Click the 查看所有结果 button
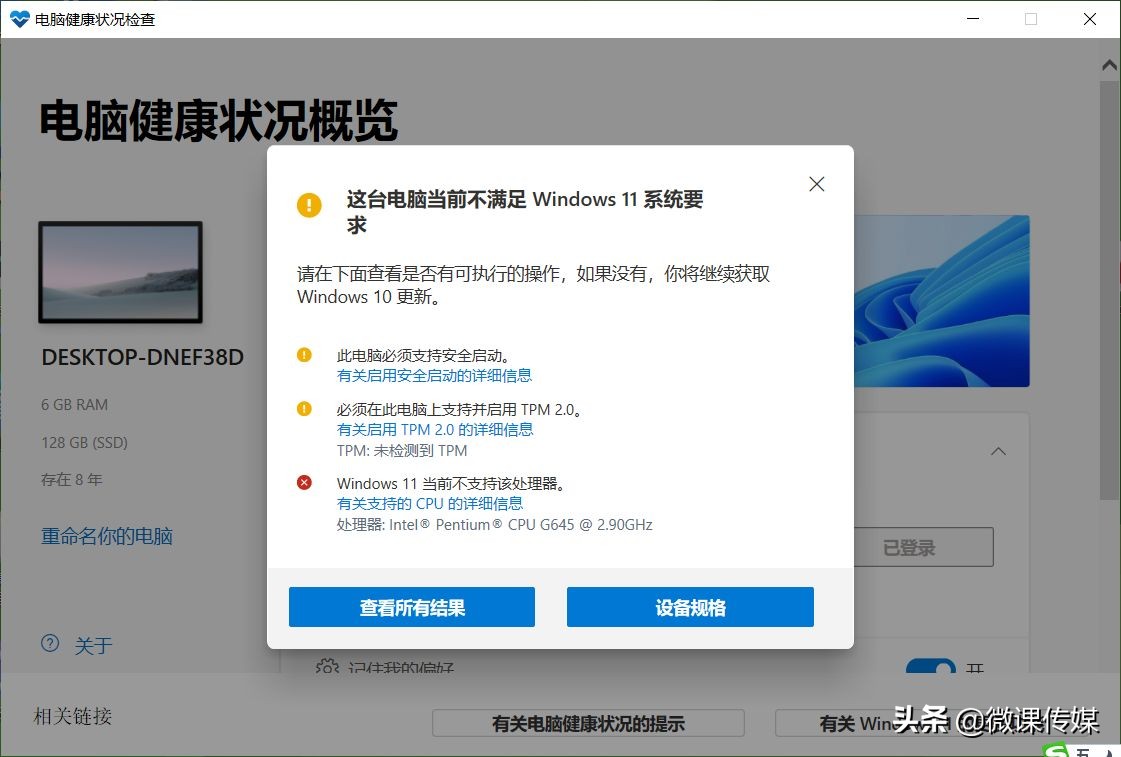 (x=411, y=606)
